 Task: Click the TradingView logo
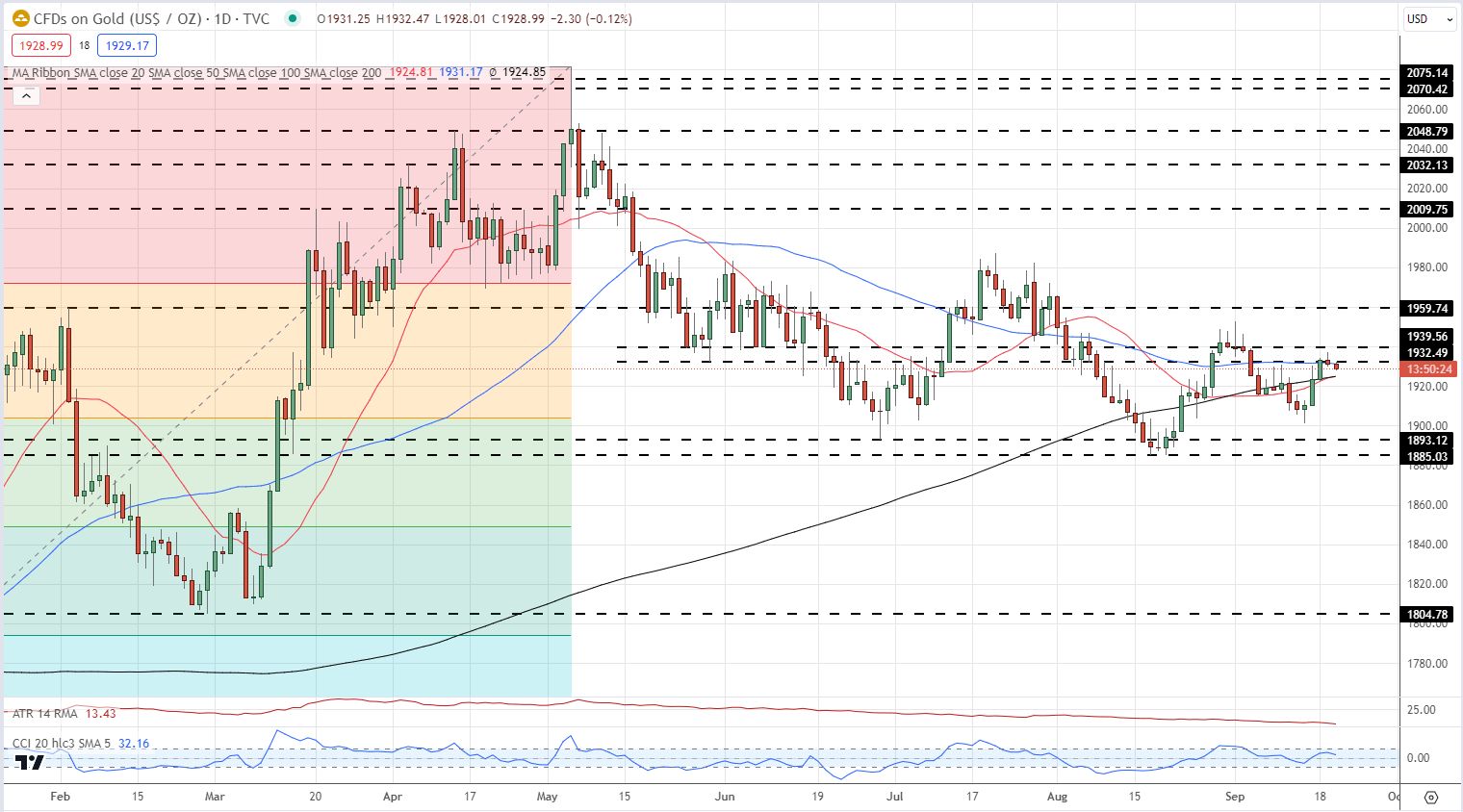[29, 763]
